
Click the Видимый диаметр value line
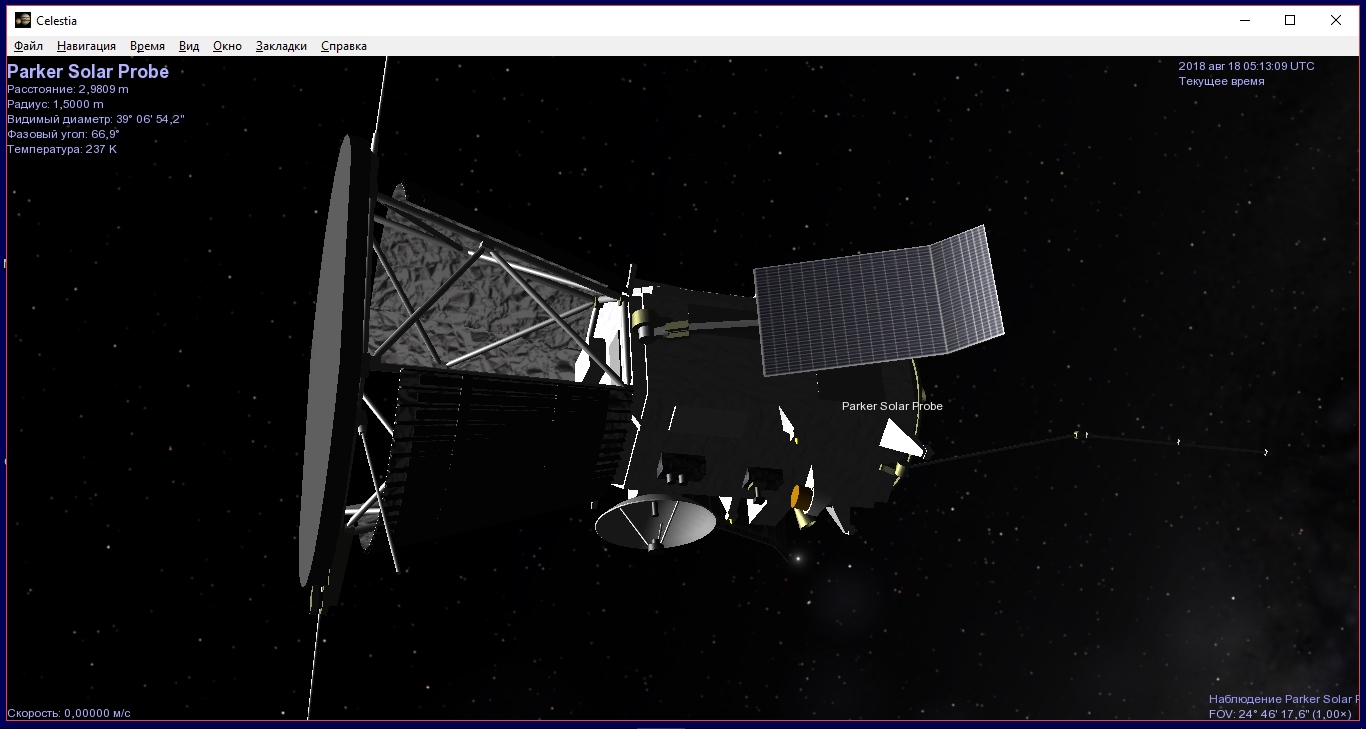tap(96, 119)
